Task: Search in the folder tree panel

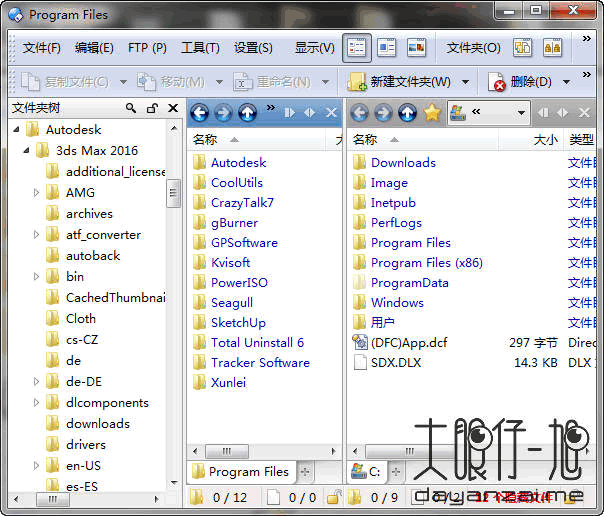Action: click(131, 108)
